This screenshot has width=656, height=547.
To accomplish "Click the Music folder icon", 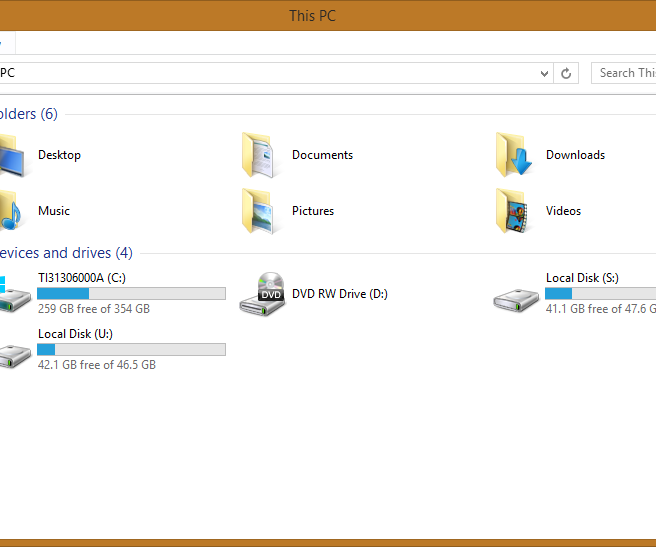I will [x=10, y=211].
